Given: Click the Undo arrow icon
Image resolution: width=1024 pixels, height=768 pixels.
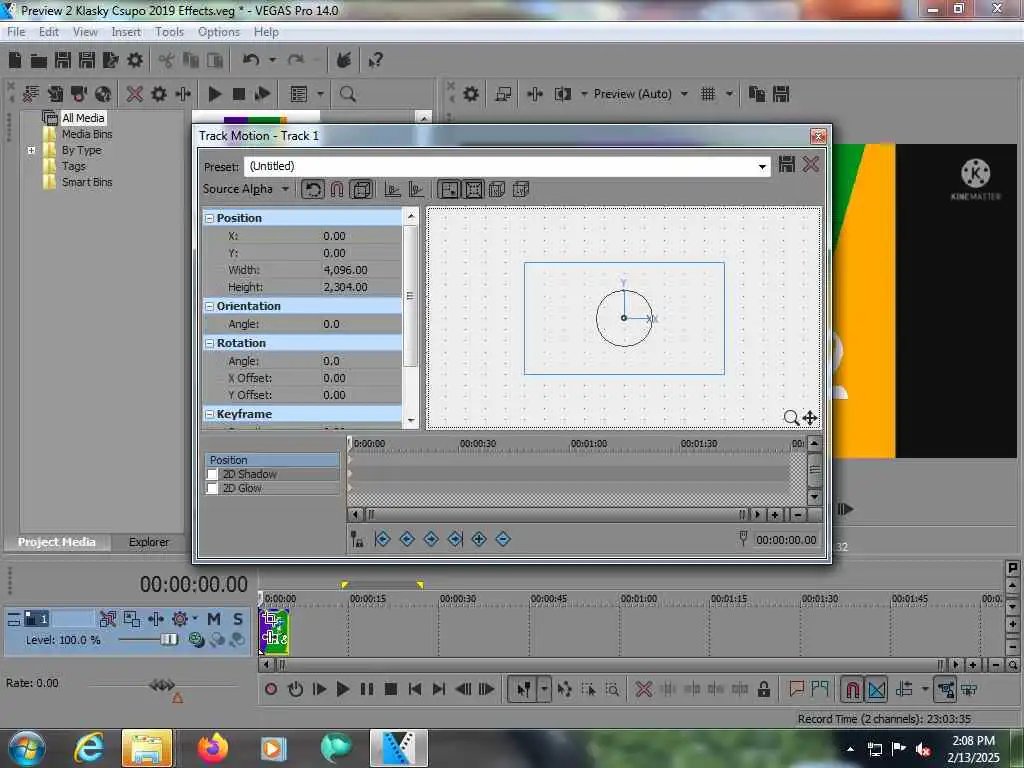Looking at the screenshot, I should coord(251,60).
